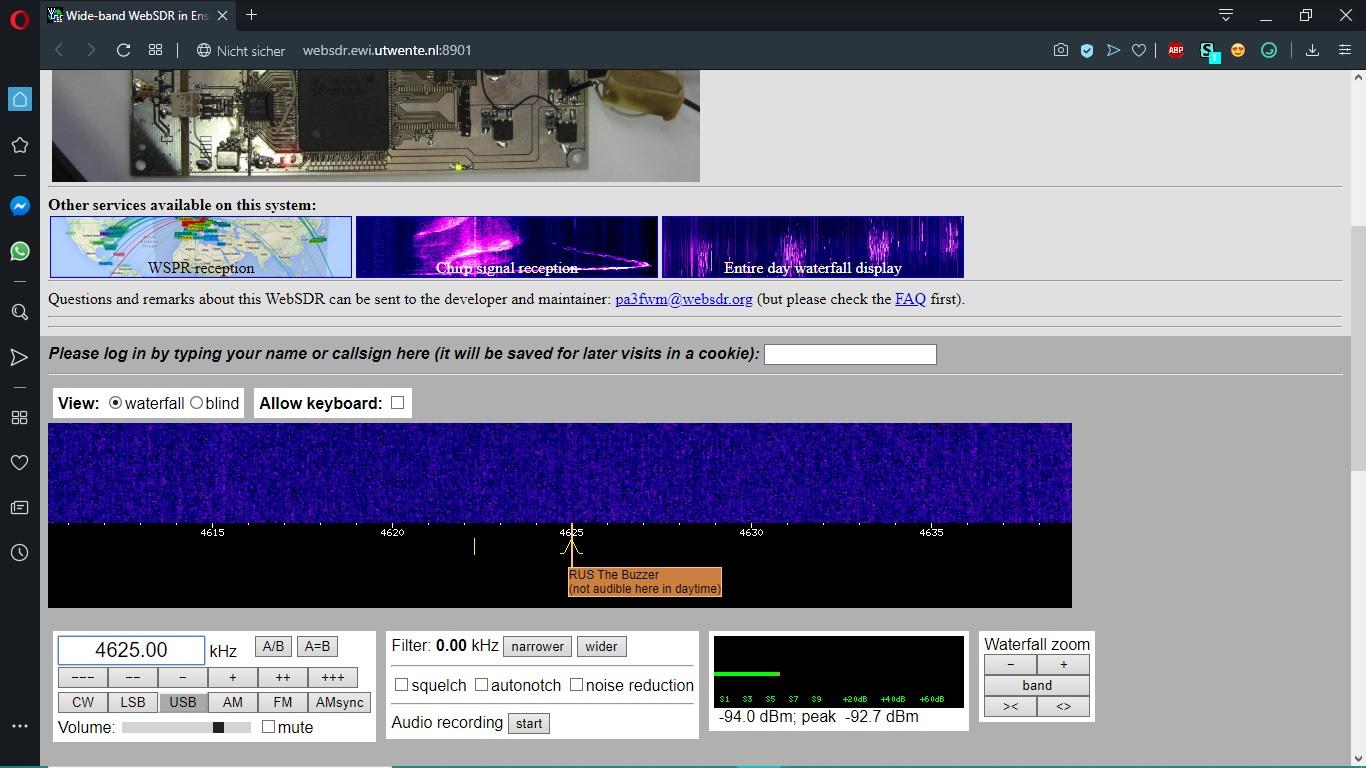Click RUS The Buzzer station label
Viewport: 1366px width, 768px height.
[x=645, y=582]
